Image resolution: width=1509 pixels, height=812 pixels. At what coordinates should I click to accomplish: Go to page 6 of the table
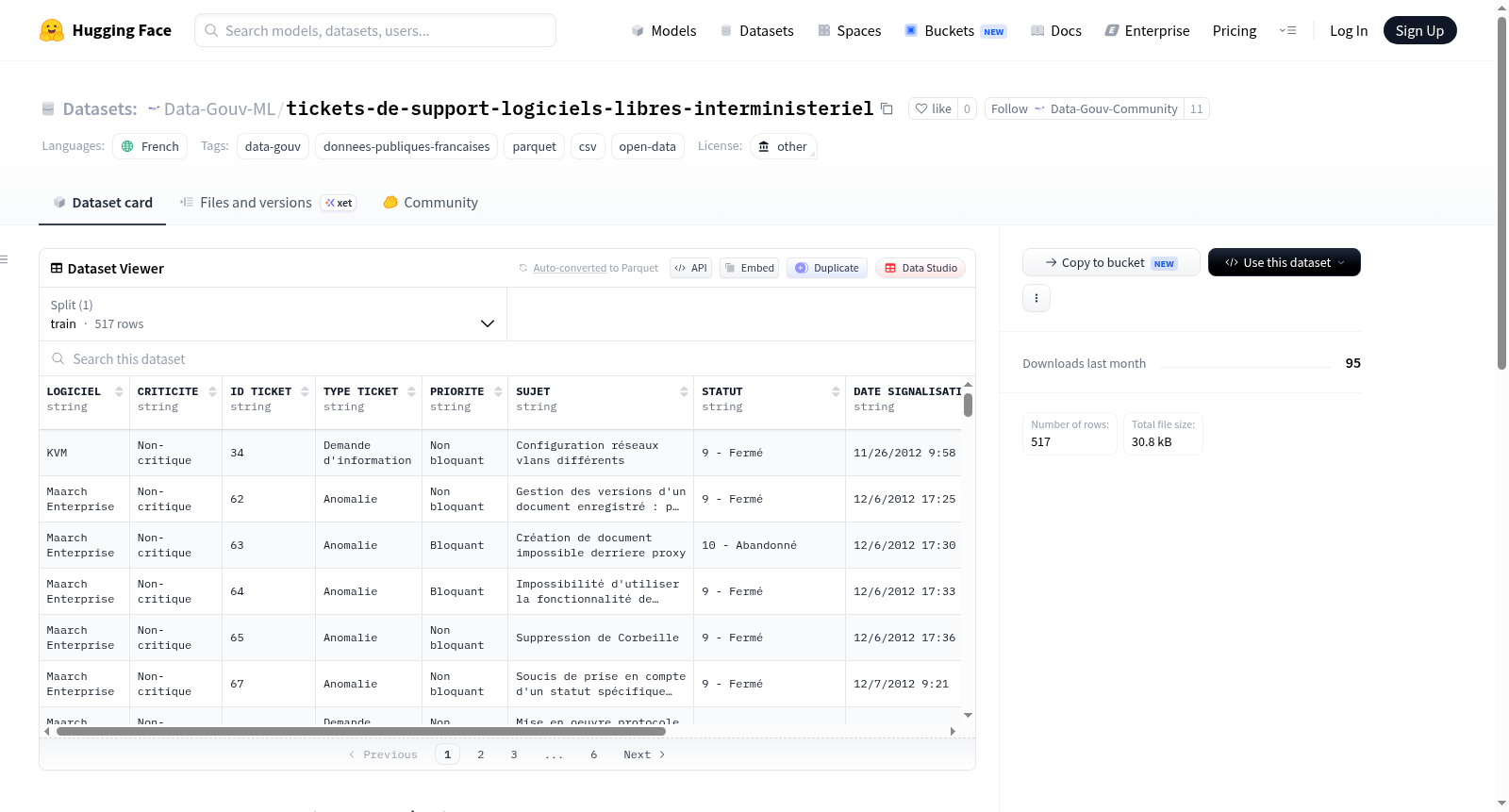pyautogui.click(x=594, y=754)
